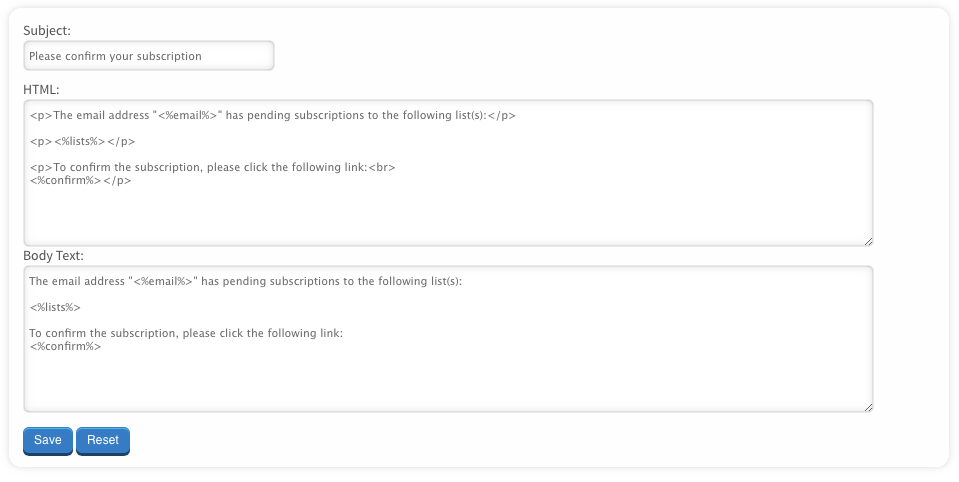The height and width of the screenshot is (482, 959).
Task: Click the Body Text textarea's empty area
Action: coord(448,380)
